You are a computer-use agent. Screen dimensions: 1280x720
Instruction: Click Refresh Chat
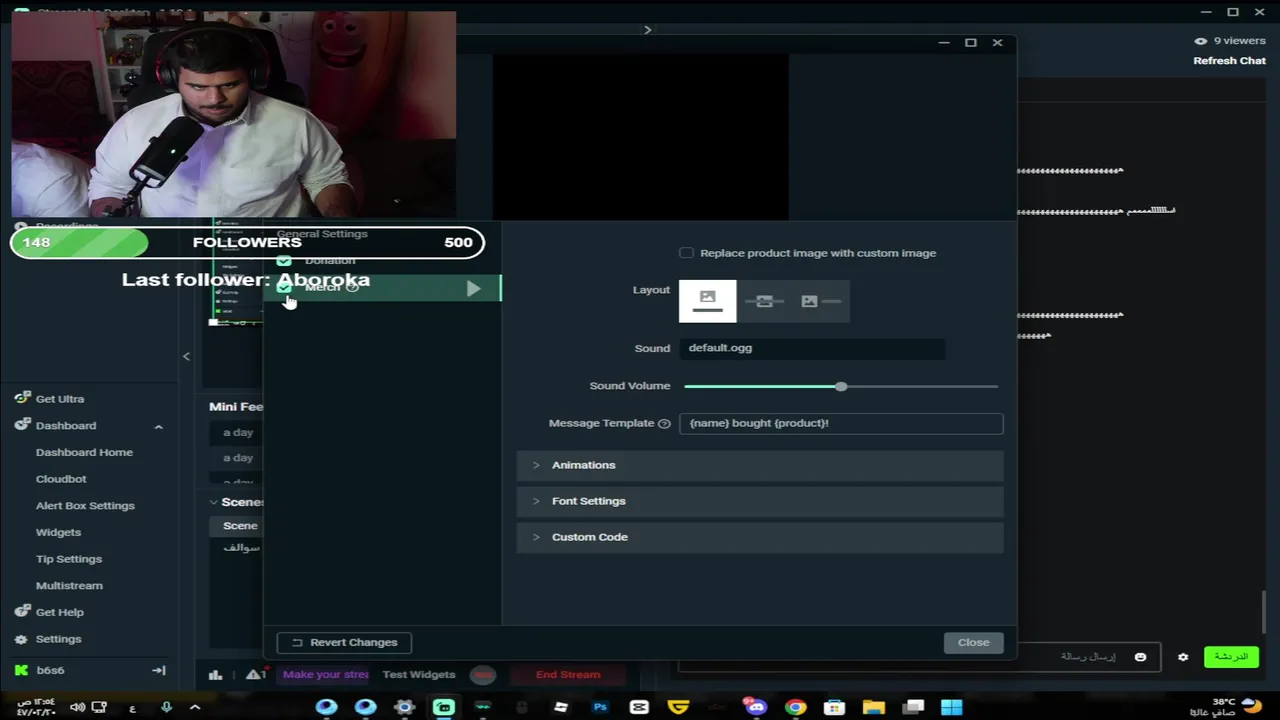click(x=1229, y=61)
